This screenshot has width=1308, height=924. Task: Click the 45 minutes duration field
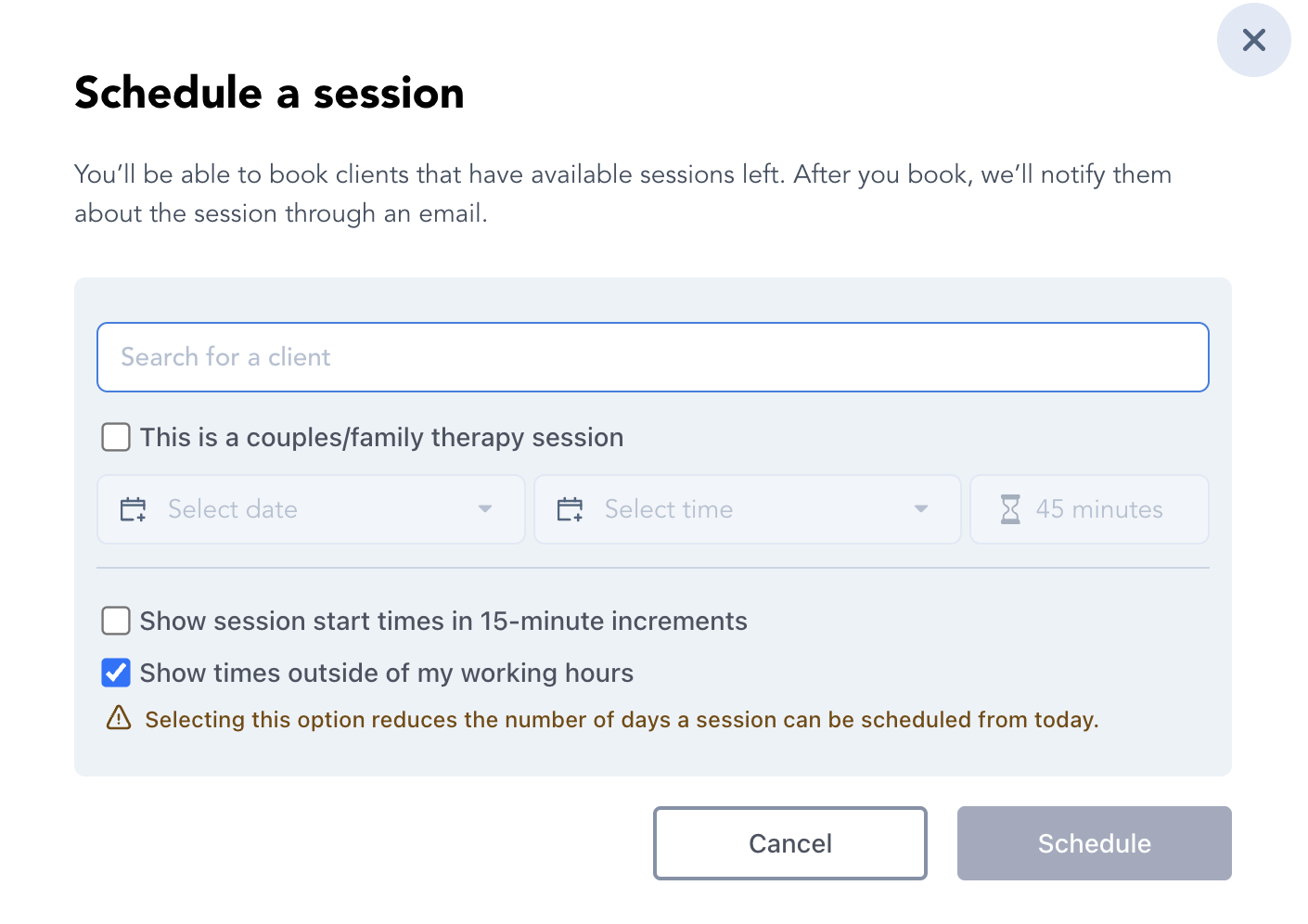1099,509
